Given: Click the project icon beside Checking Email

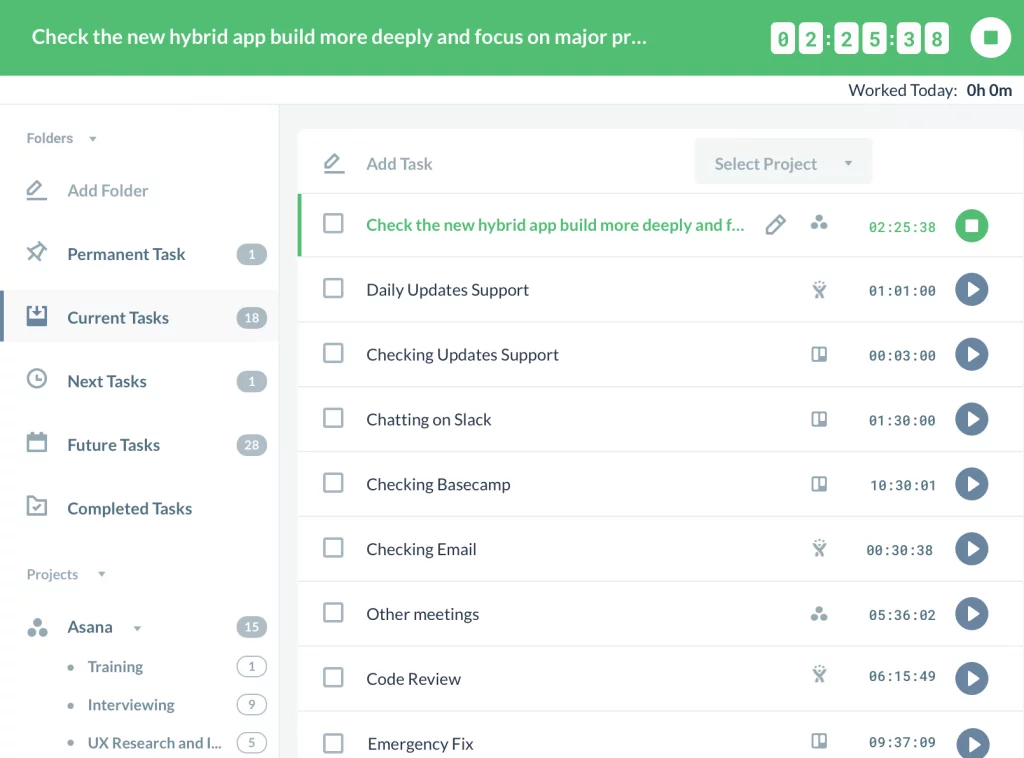Looking at the screenshot, I should pyautogui.click(x=819, y=548).
